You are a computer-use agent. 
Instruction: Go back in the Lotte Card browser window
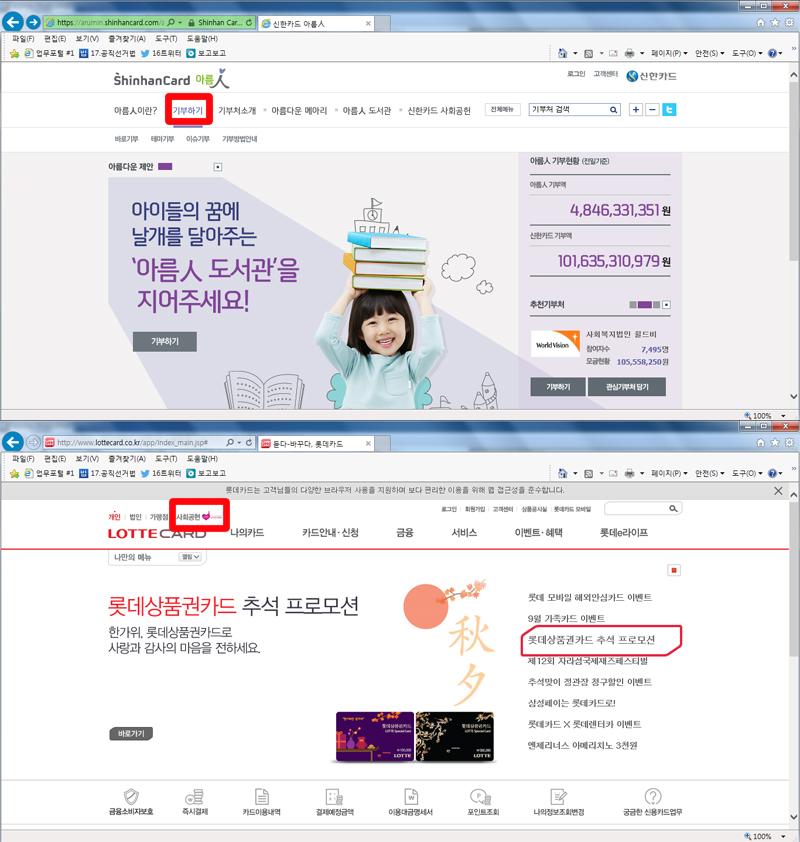[13, 442]
